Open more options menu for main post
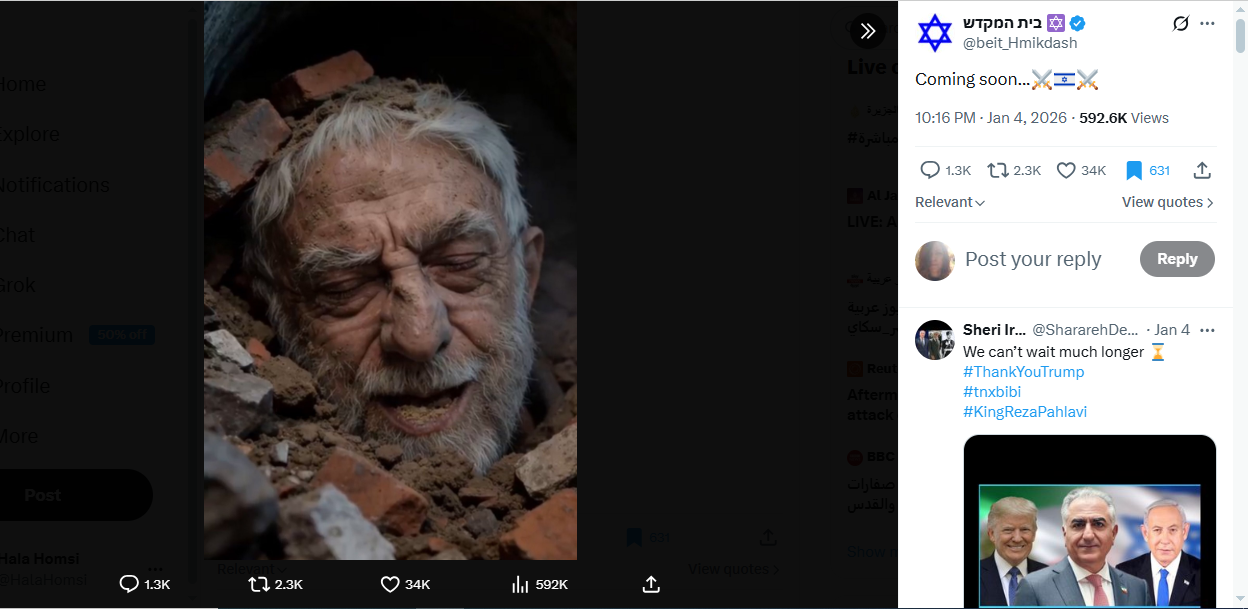The height and width of the screenshot is (609, 1248). tap(1208, 24)
